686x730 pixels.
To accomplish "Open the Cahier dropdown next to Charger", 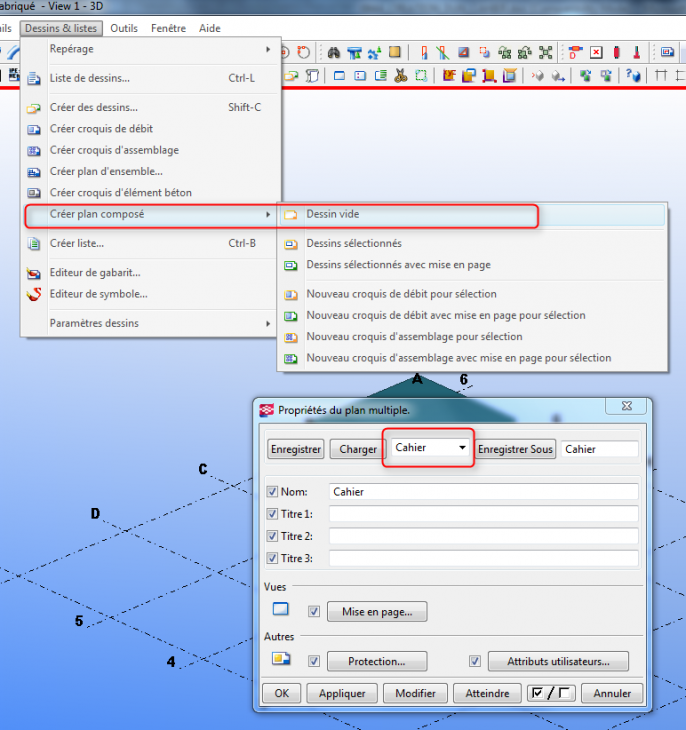I will (x=429, y=447).
